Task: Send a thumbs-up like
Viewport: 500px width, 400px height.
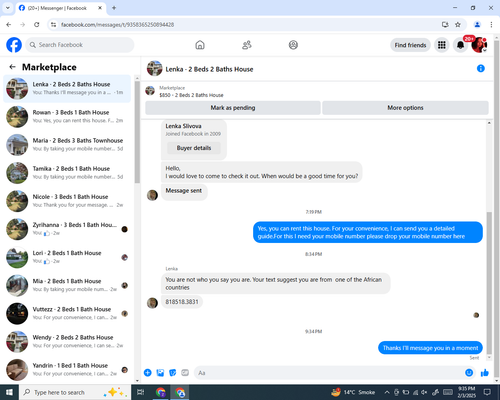Action: pos(485,373)
